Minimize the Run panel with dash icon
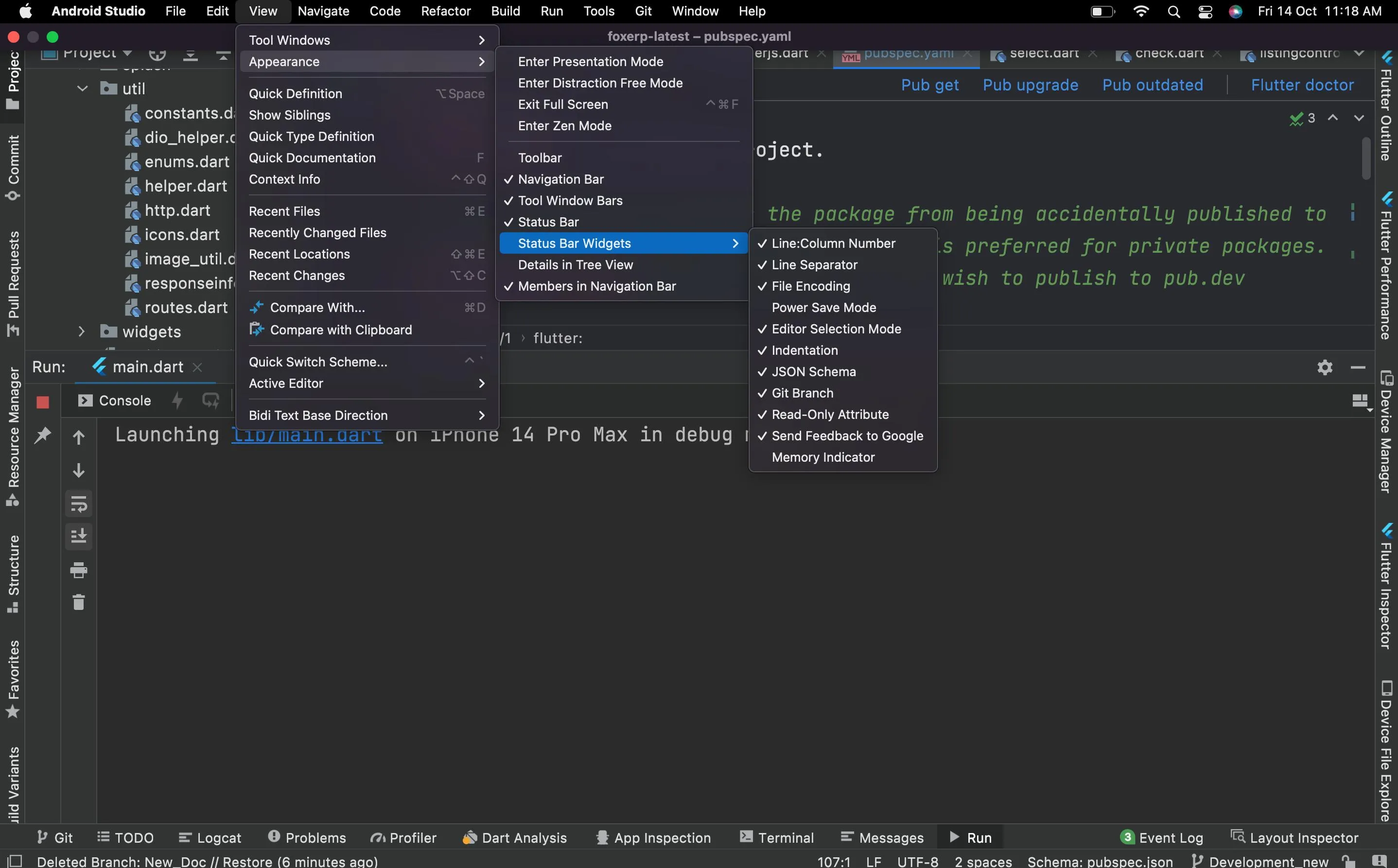Screen dimensions: 1398x868 tap(1358, 367)
